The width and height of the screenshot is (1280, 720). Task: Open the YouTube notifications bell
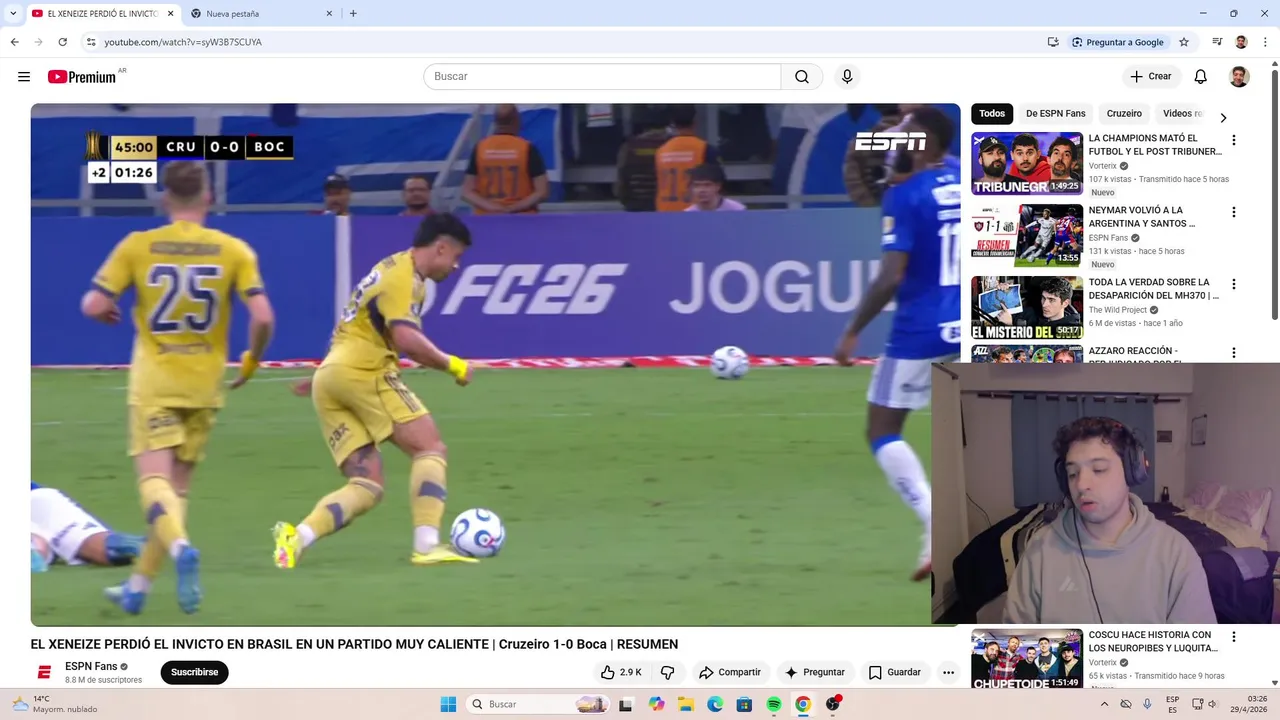[x=1201, y=77]
